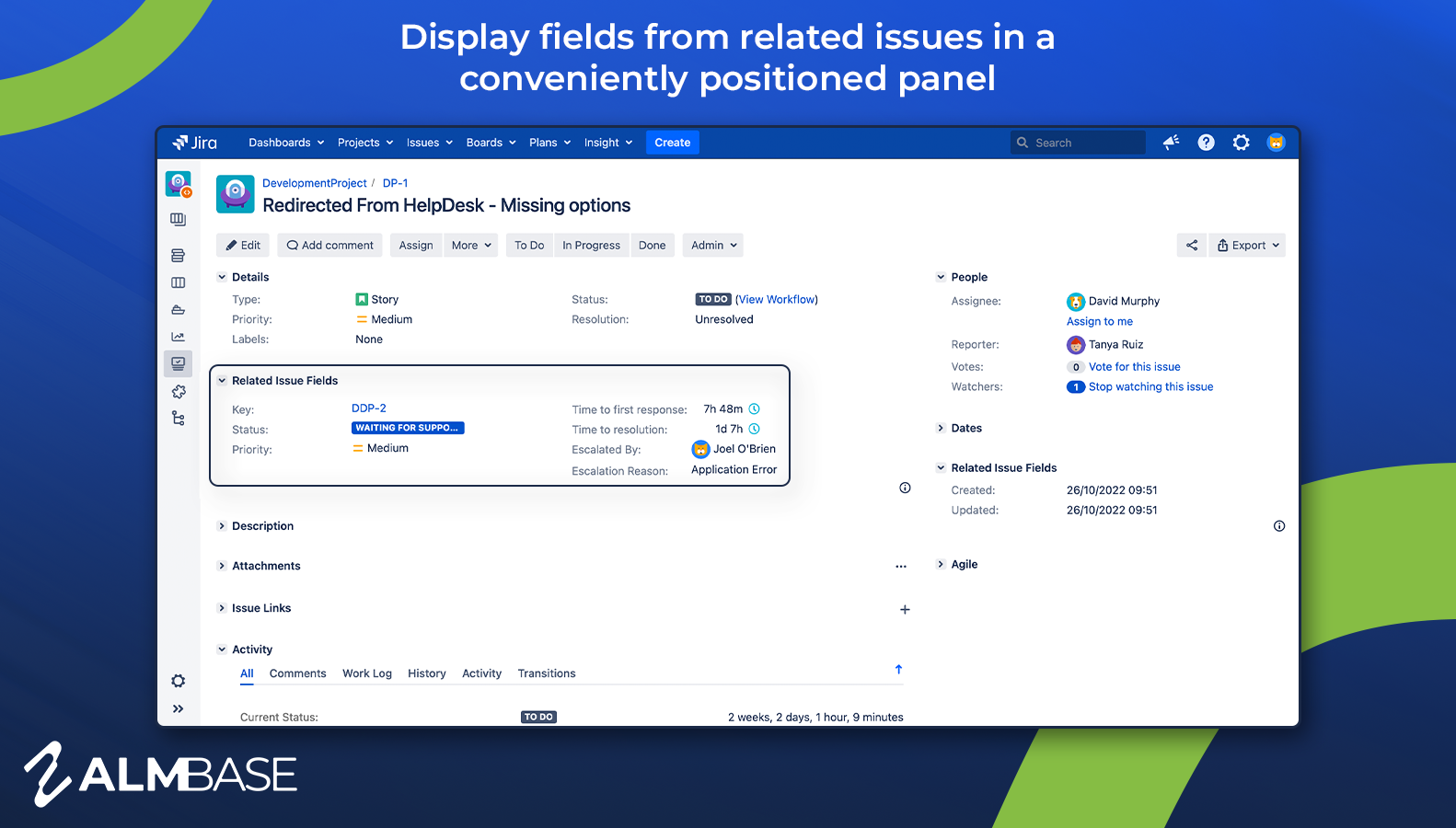Open project settings gear in sidebar
This screenshot has height=828, width=1456.
179,681
